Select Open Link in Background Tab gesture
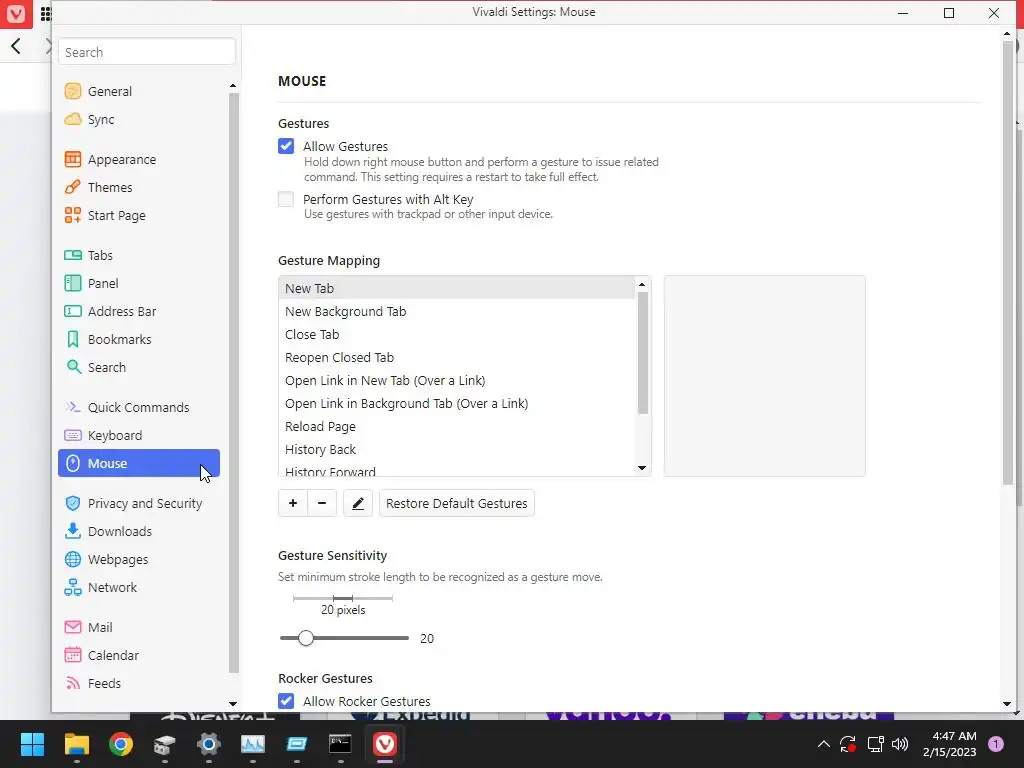 point(456,404)
